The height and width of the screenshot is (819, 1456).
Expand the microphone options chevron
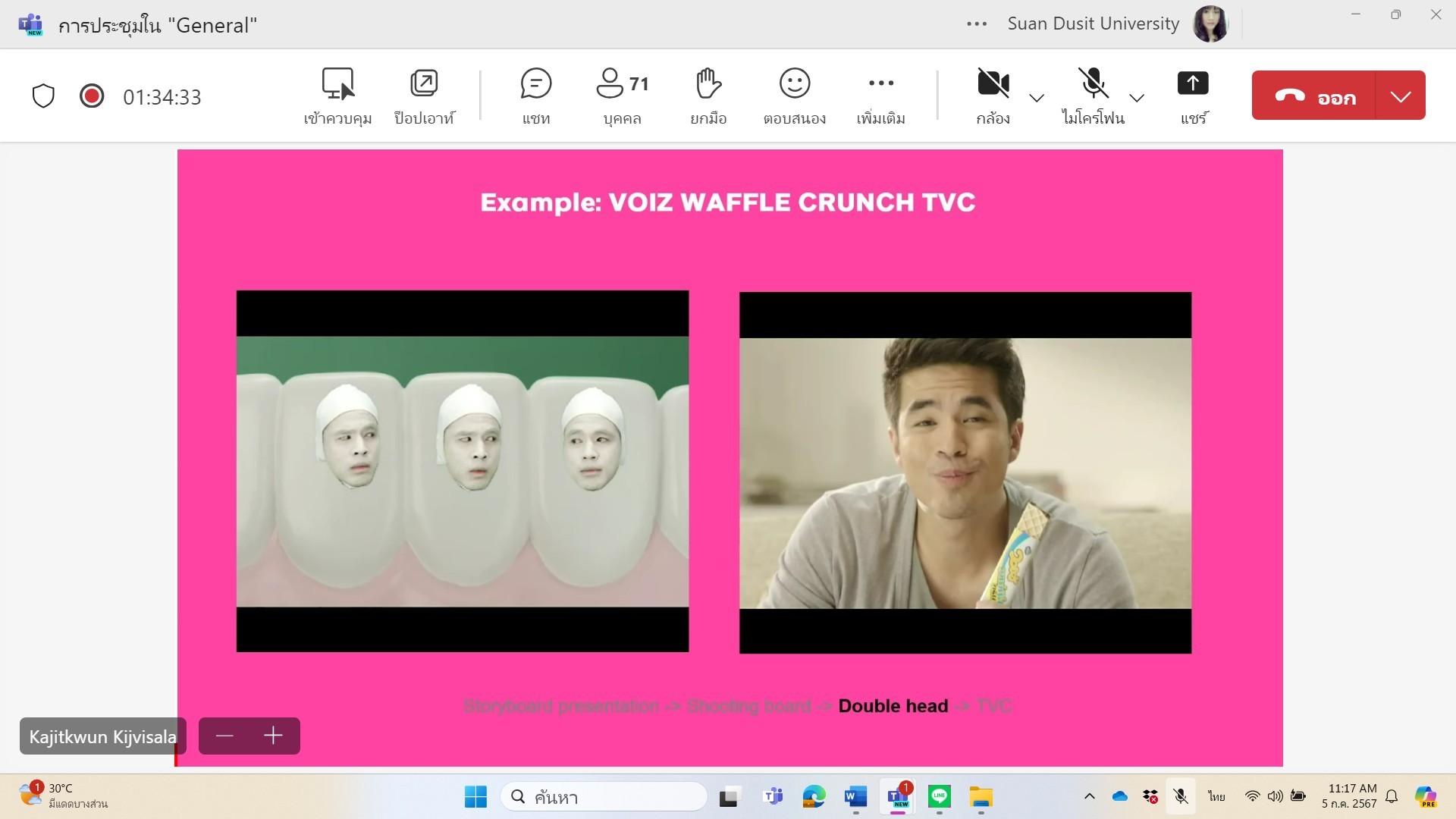pyautogui.click(x=1136, y=98)
